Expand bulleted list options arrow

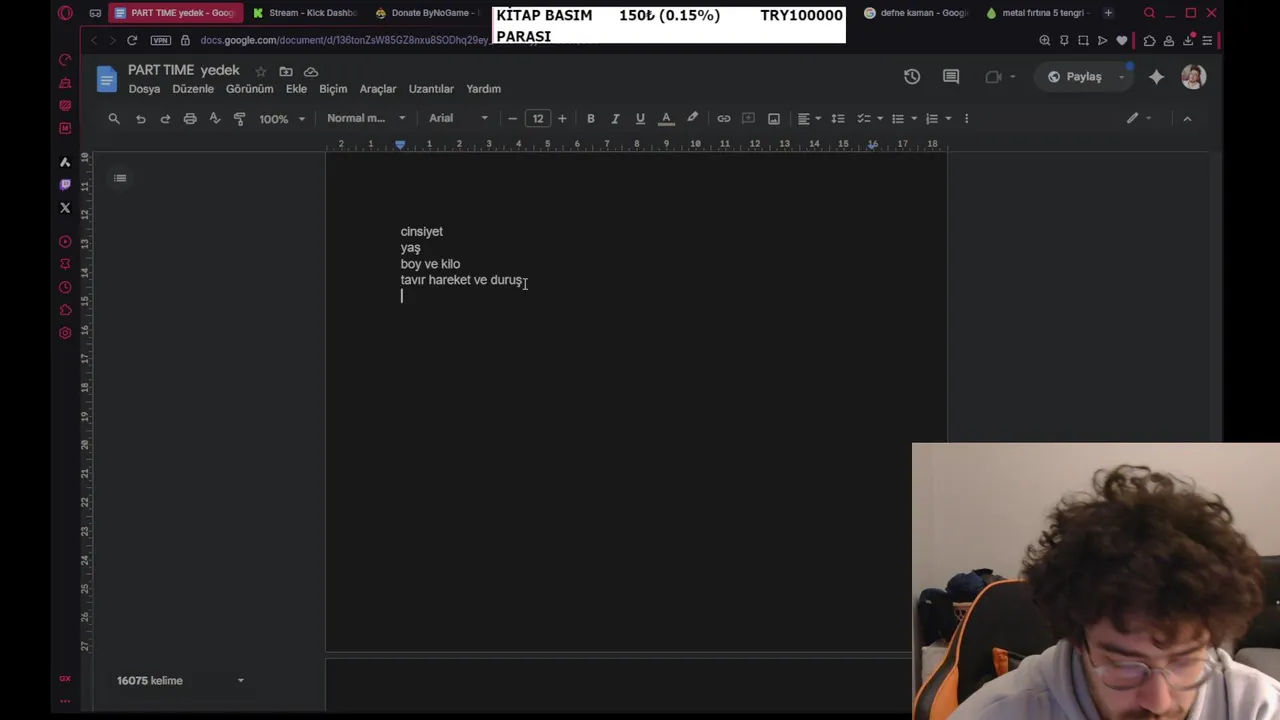(x=914, y=118)
